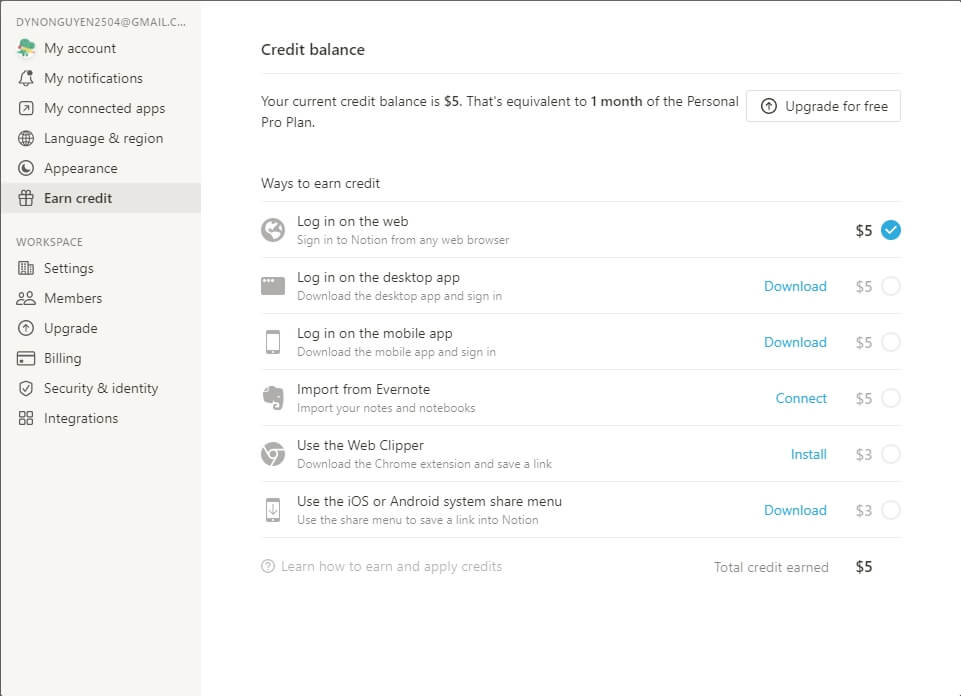Image resolution: width=961 pixels, height=696 pixels.
Task: Click the desktop window icon for desktop app
Action: click(273, 286)
